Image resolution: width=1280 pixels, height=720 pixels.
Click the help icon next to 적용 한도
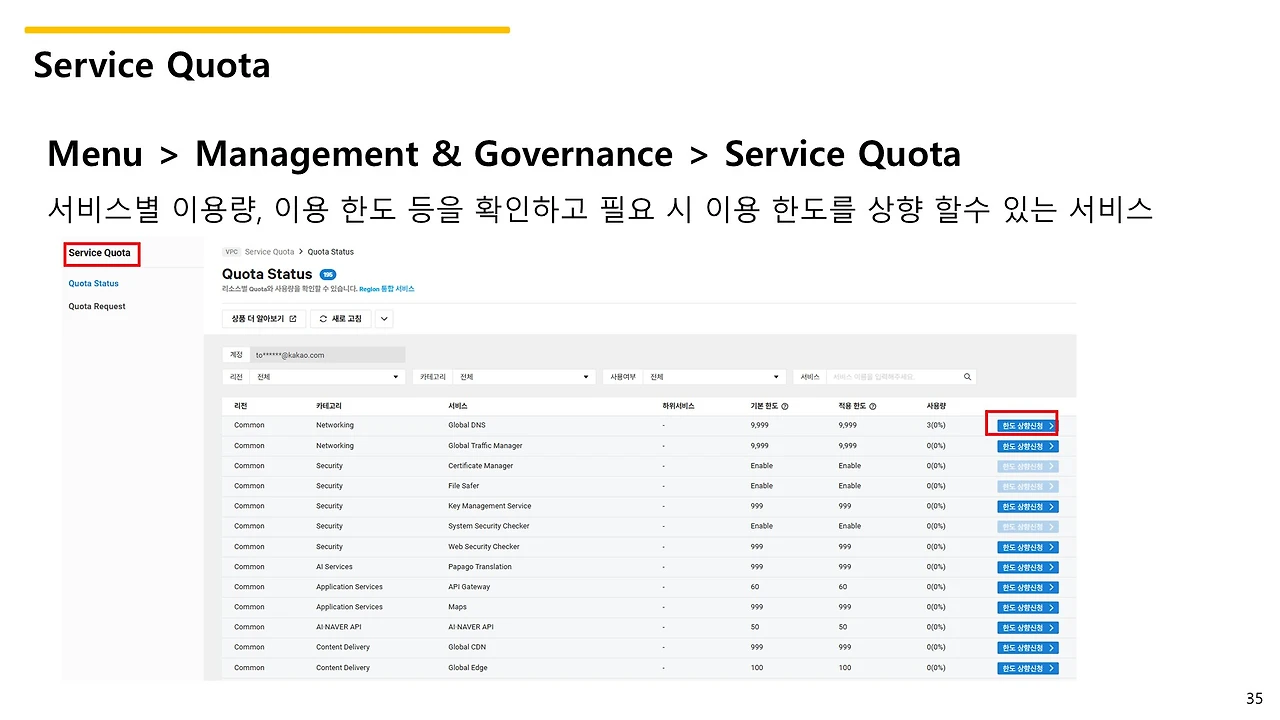tap(873, 407)
